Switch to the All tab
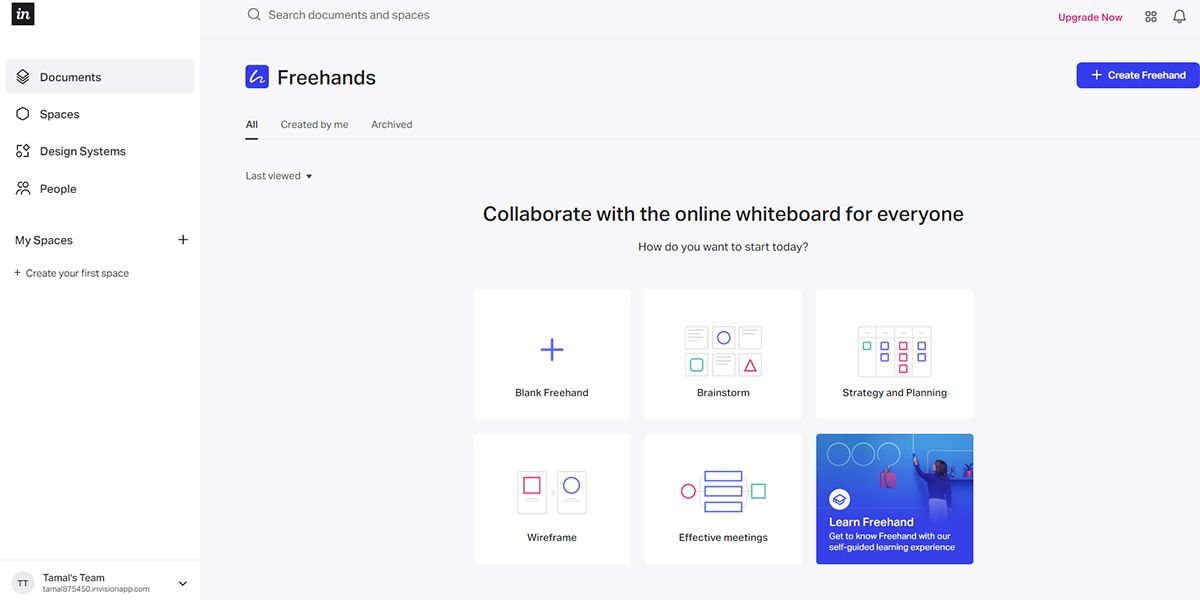 point(252,125)
